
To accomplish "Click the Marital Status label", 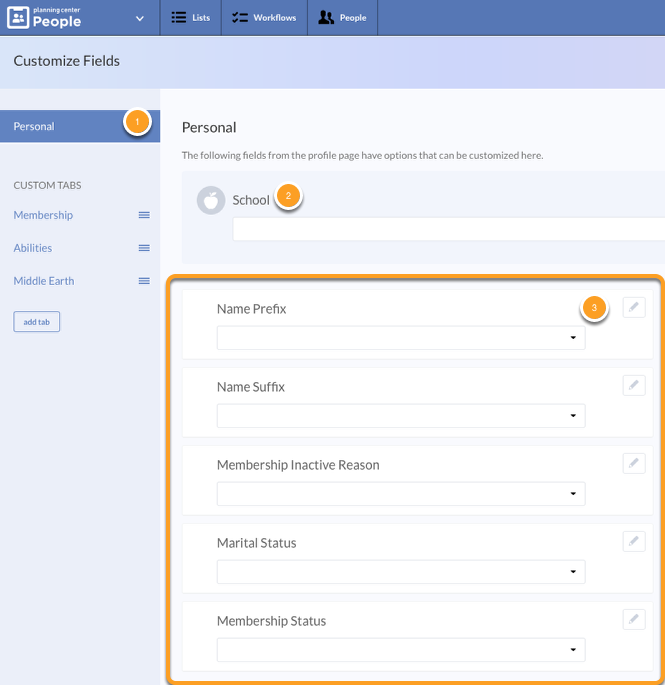I will tap(256, 543).
